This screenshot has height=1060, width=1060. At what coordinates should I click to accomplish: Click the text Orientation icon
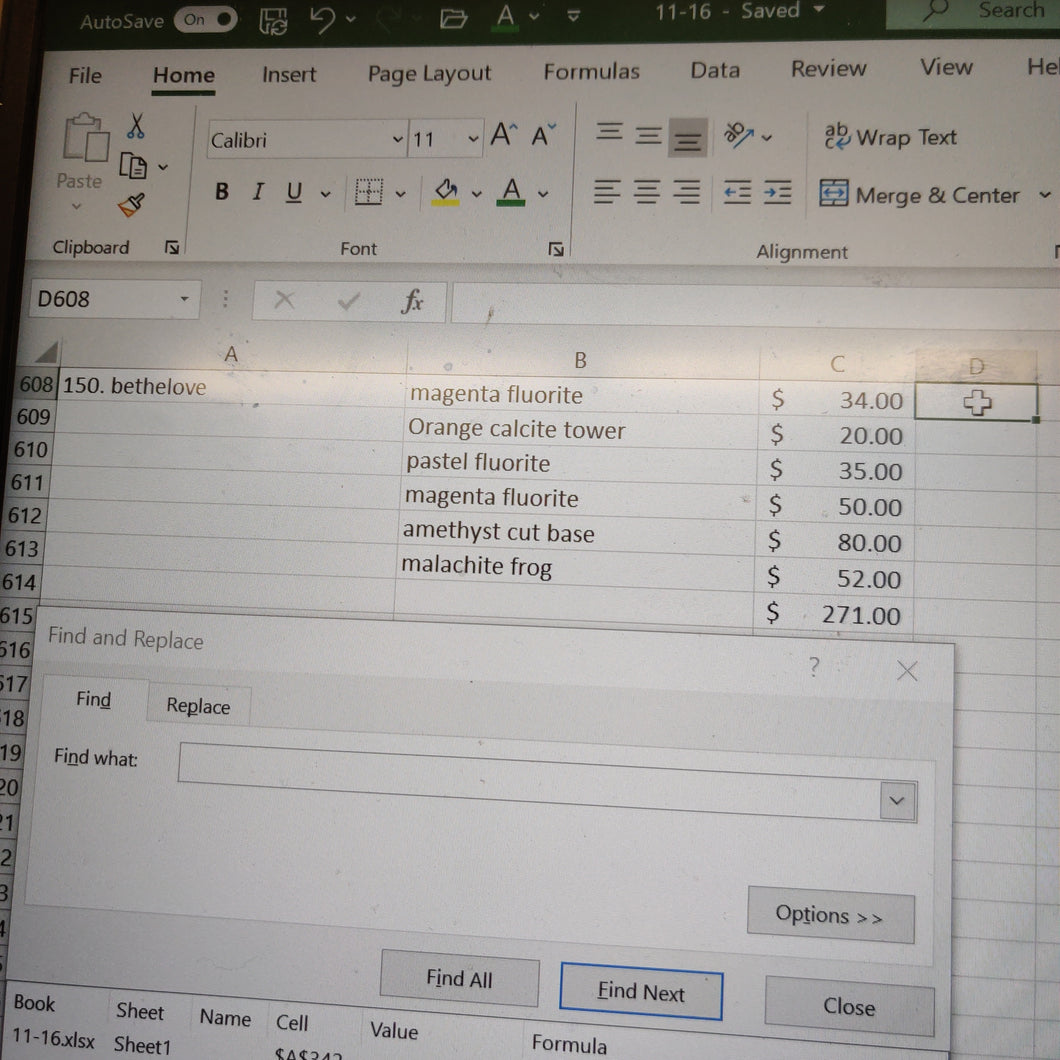(x=739, y=135)
